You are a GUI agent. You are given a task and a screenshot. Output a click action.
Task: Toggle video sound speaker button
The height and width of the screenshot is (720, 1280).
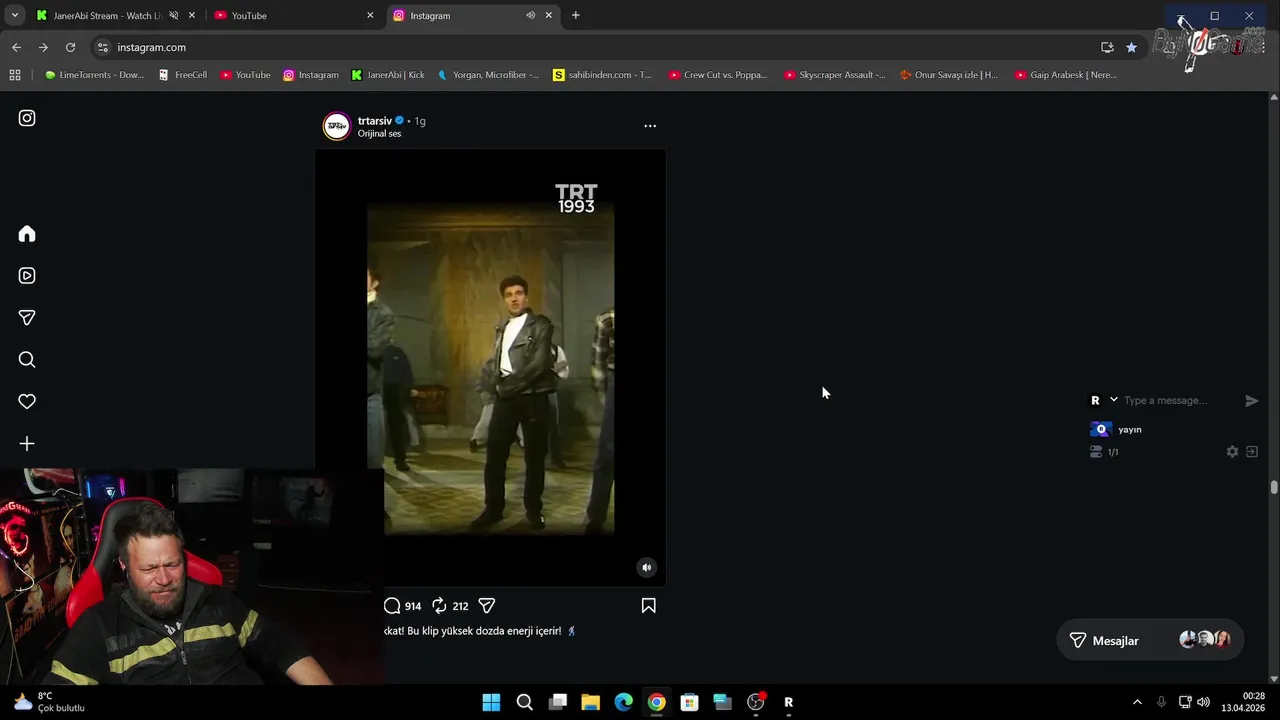(647, 567)
